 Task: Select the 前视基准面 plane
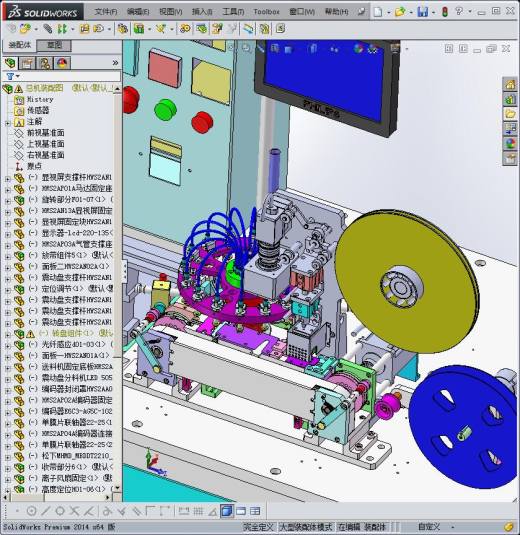[x=45, y=133]
